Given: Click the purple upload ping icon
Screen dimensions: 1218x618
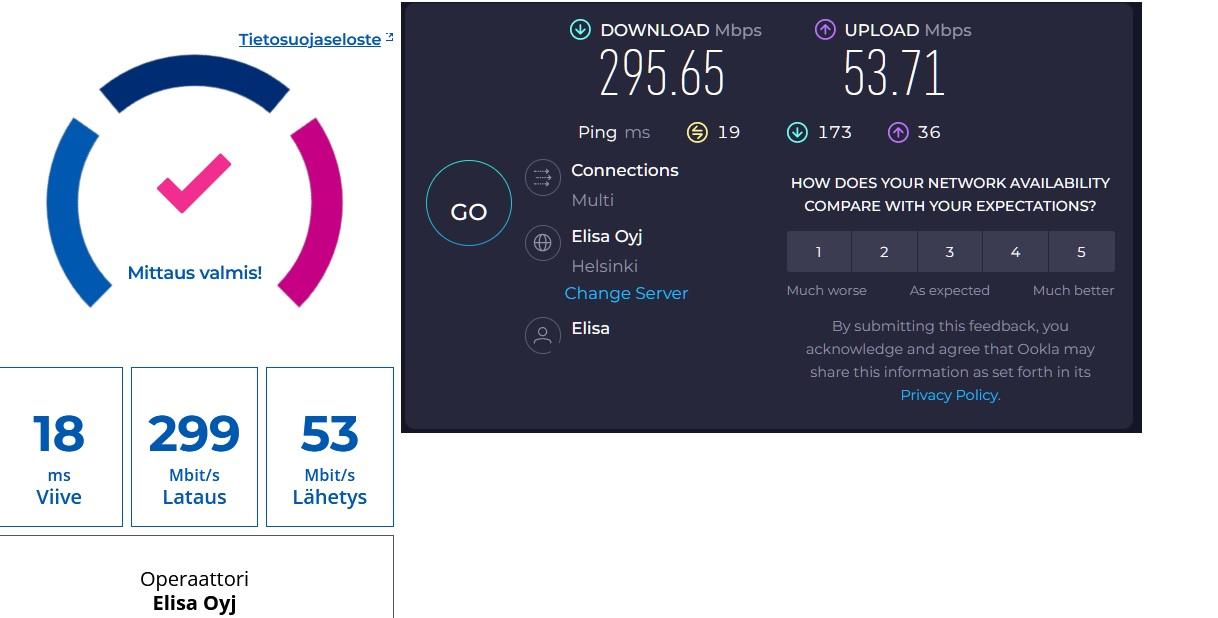Looking at the screenshot, I should (x=898, y=132).
